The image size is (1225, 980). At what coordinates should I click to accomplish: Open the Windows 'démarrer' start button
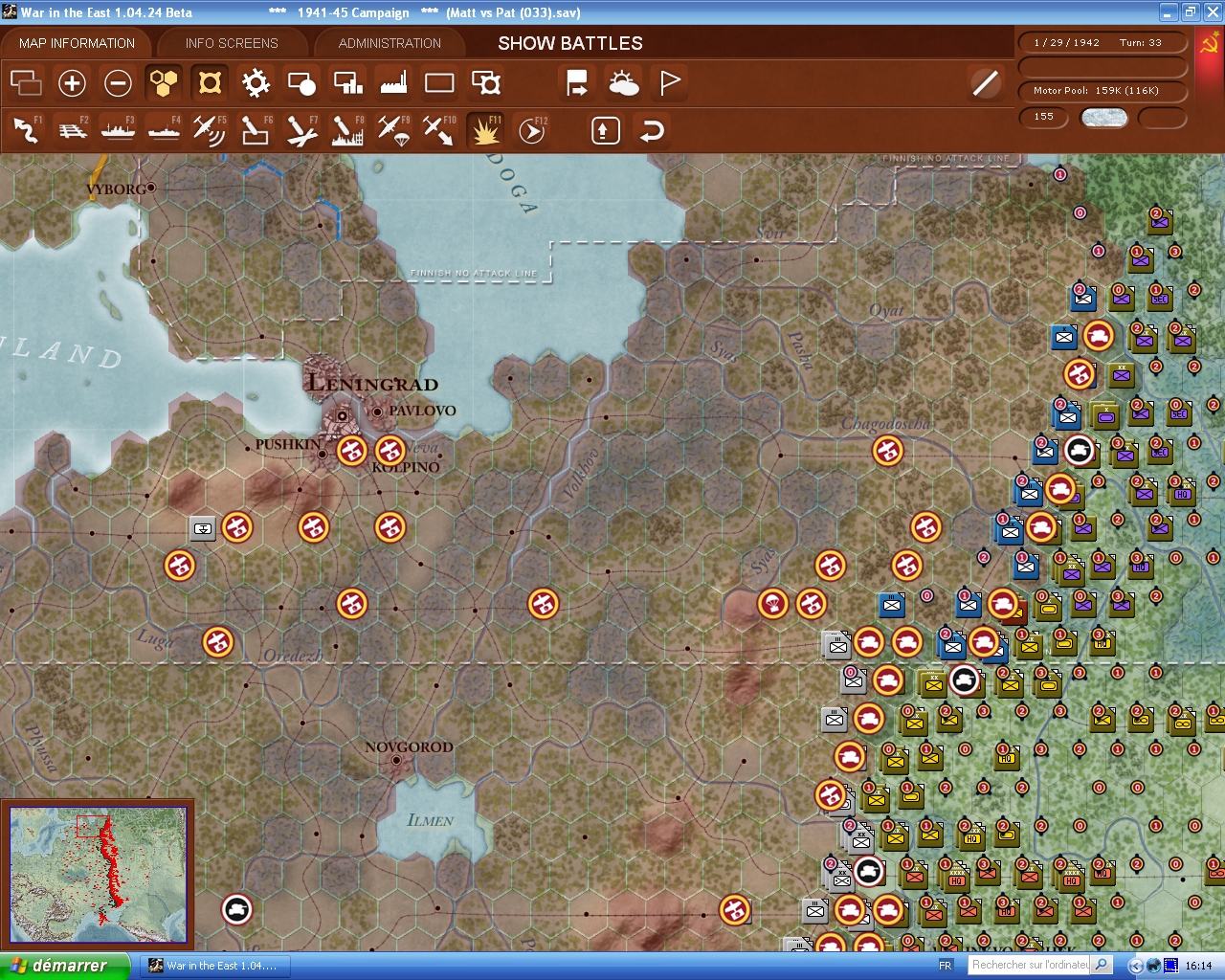point(65,966)
